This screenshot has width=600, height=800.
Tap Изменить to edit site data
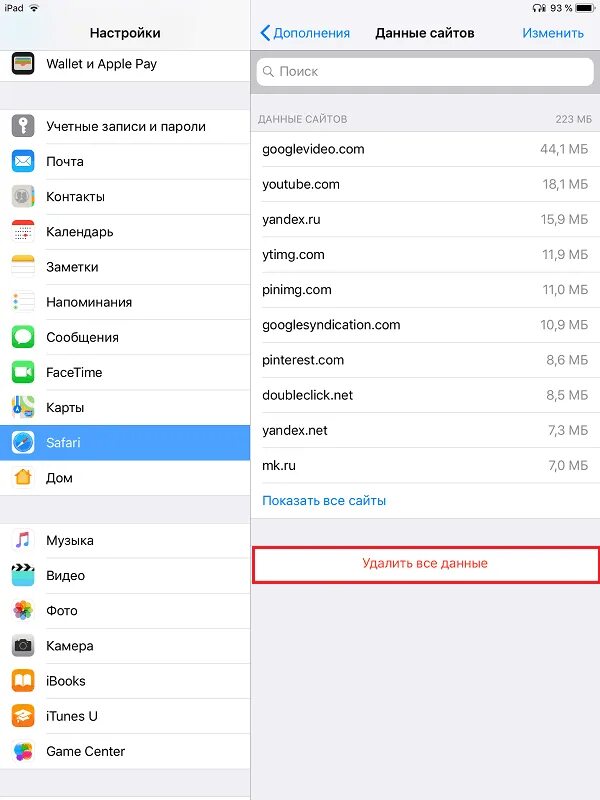click(x=553, y=33)
